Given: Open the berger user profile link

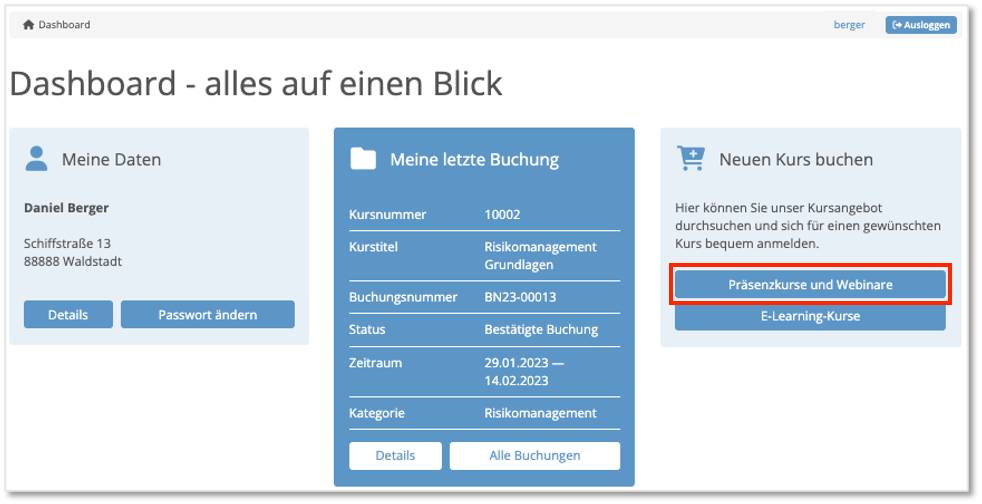Looking at the screenshot, I should coord(849,25).
